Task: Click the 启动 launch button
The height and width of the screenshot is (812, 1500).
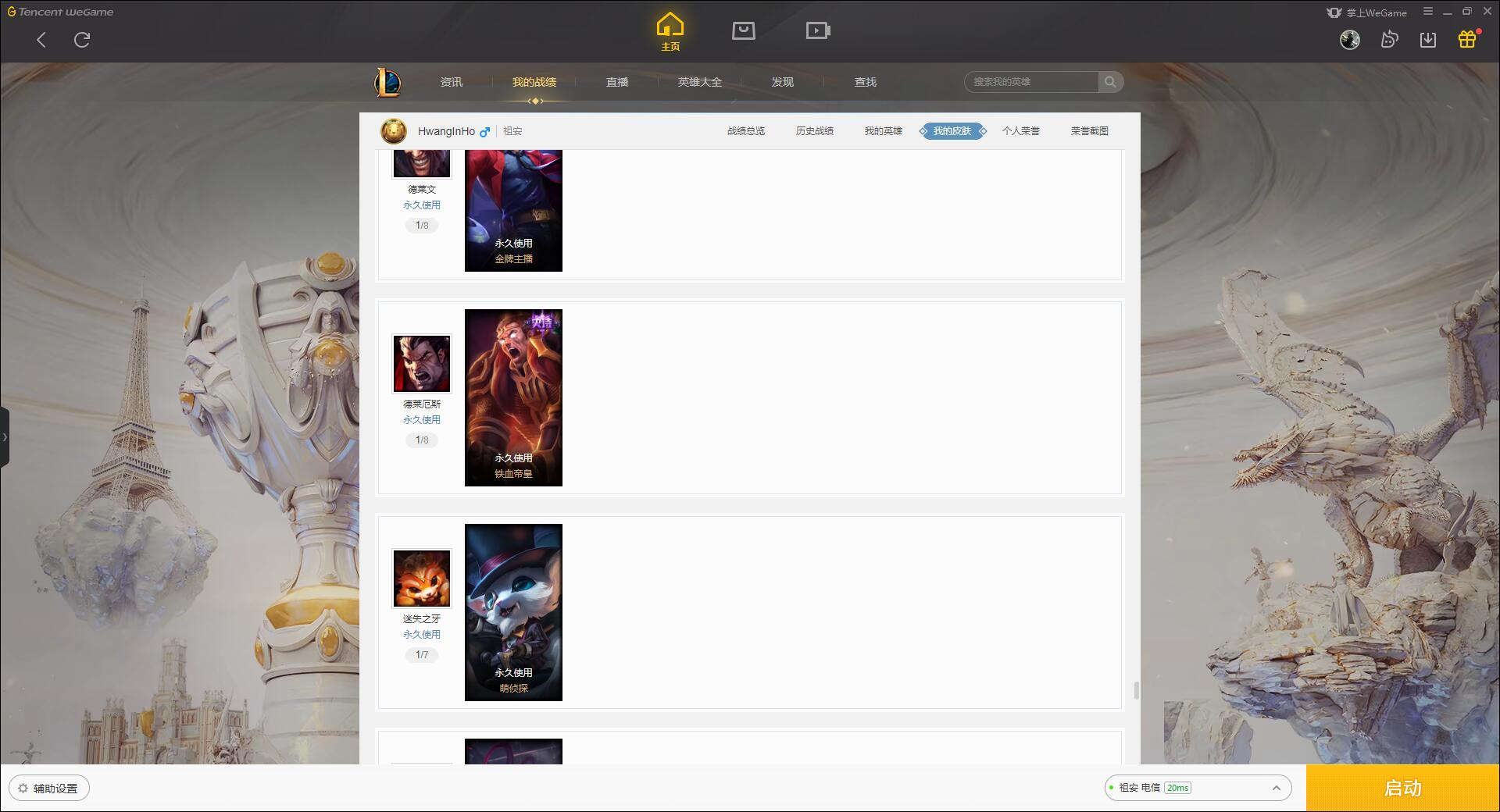Action: (1403, 788)
